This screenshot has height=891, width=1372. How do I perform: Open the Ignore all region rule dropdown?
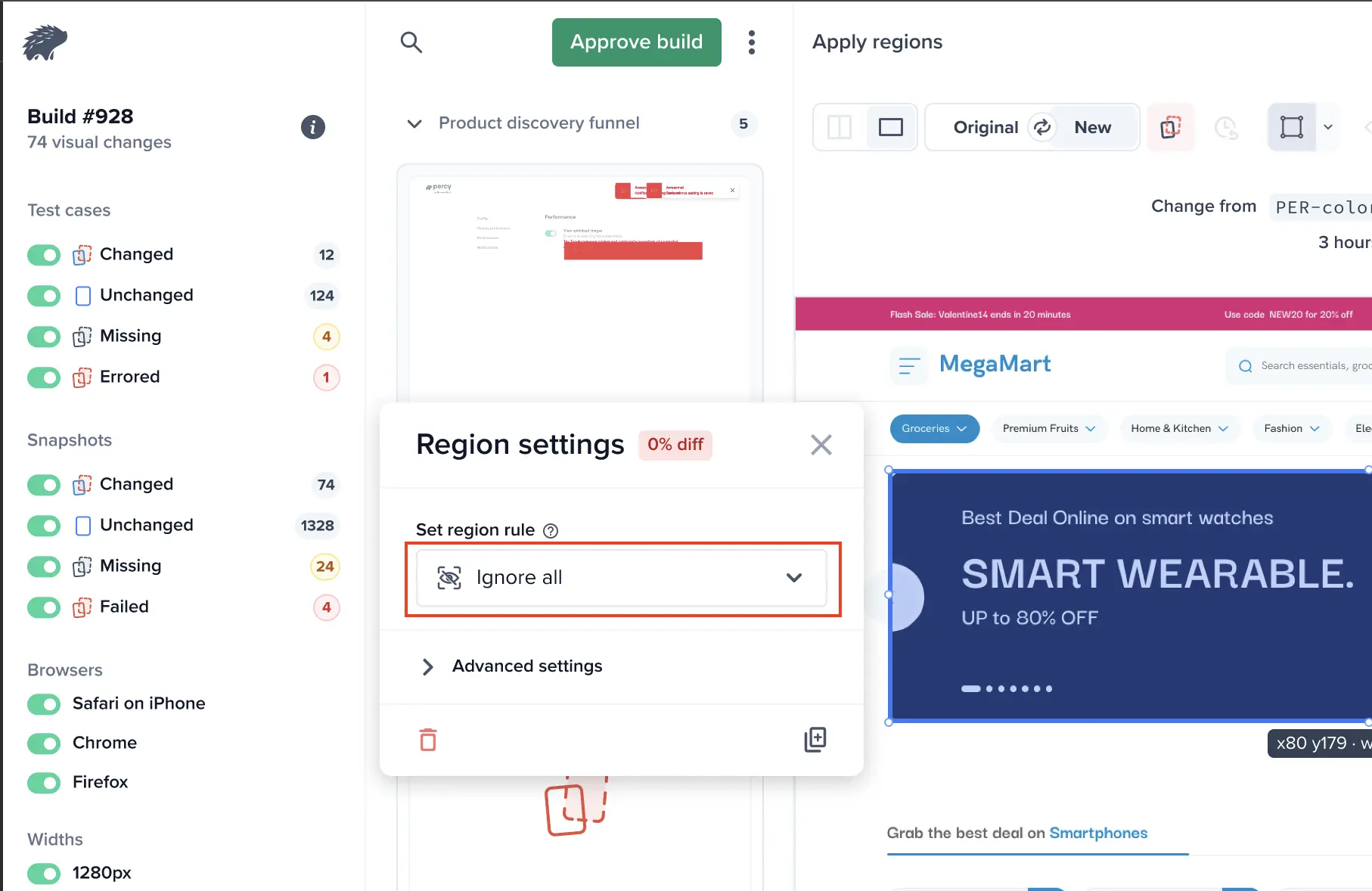(x=622, y=578)
